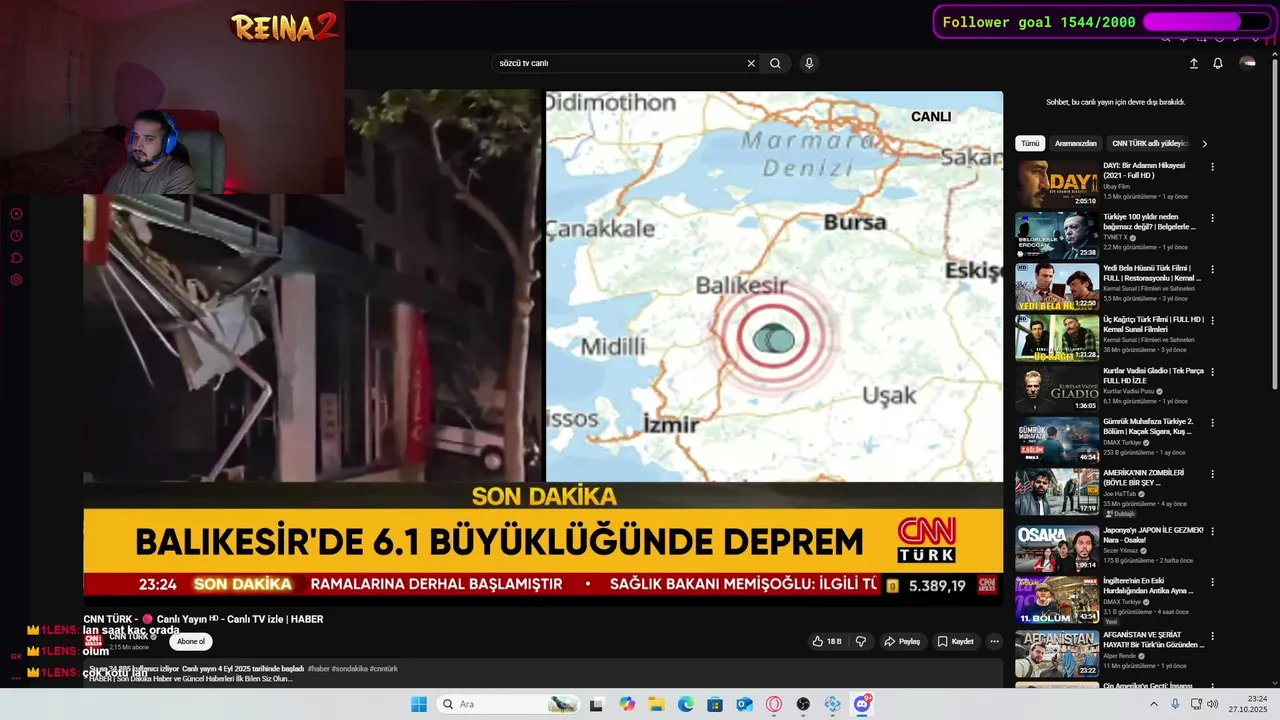
Task: Open Microsoft Edge from the taskbar
Action: pos(686,704)
